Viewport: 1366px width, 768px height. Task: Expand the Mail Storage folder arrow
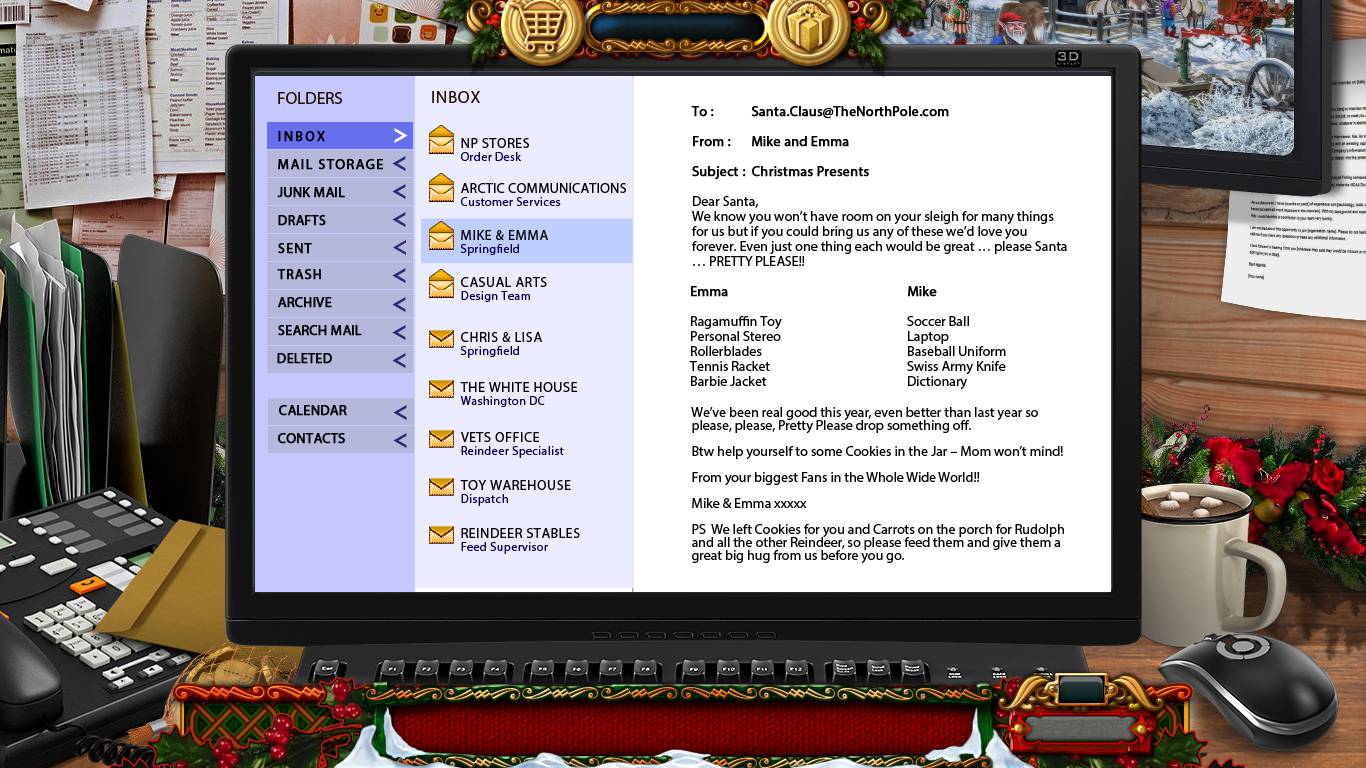pos(399,164)
